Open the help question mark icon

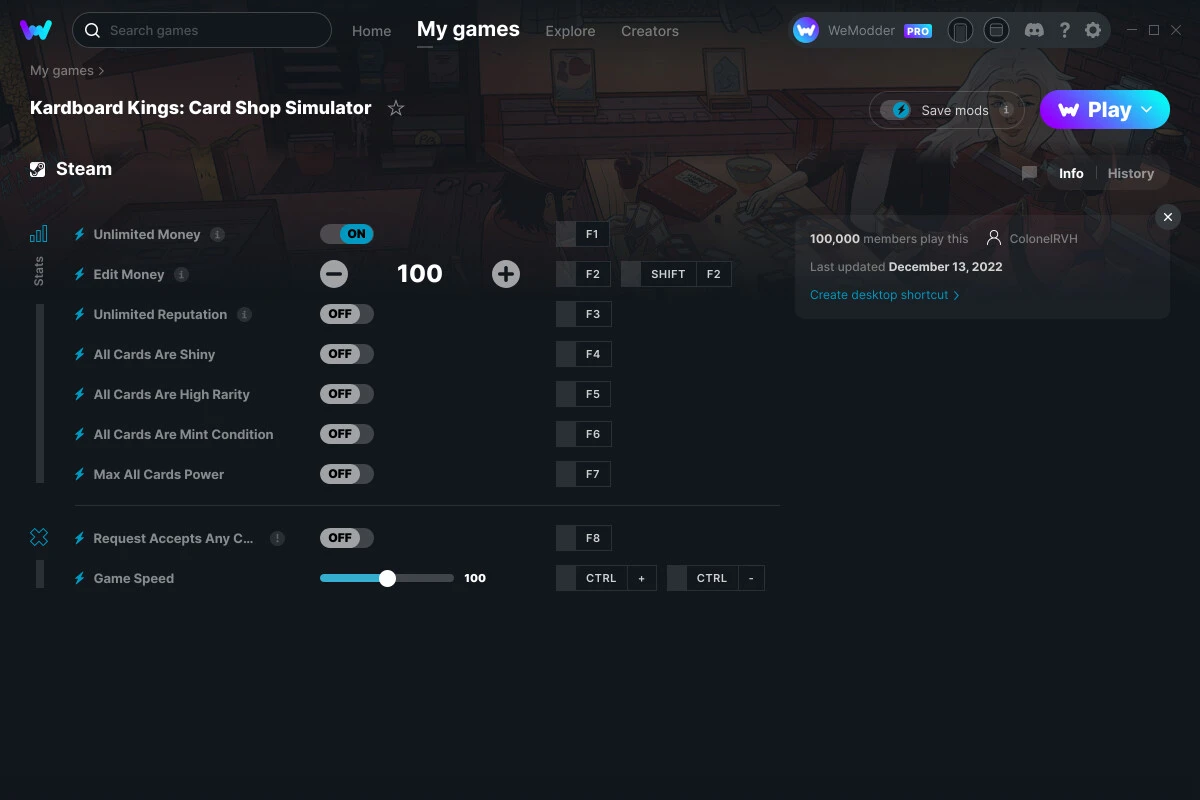pyautogui.click(x=1064, y=30)
